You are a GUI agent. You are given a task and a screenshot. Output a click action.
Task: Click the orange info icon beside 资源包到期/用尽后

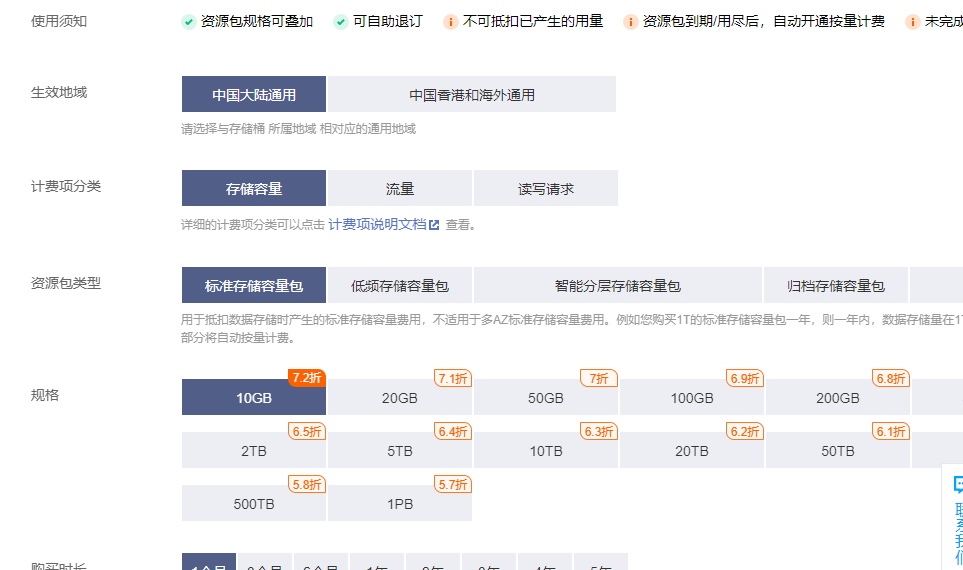[630, 22]
